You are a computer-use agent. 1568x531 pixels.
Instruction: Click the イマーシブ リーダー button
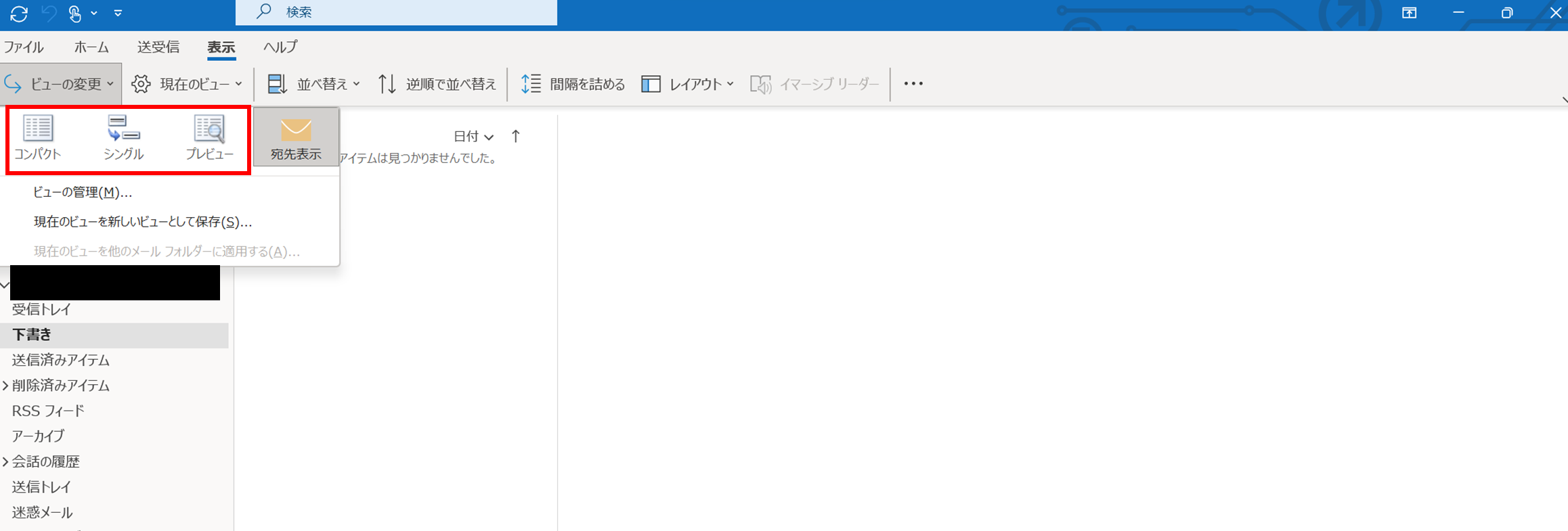point(815,84)
